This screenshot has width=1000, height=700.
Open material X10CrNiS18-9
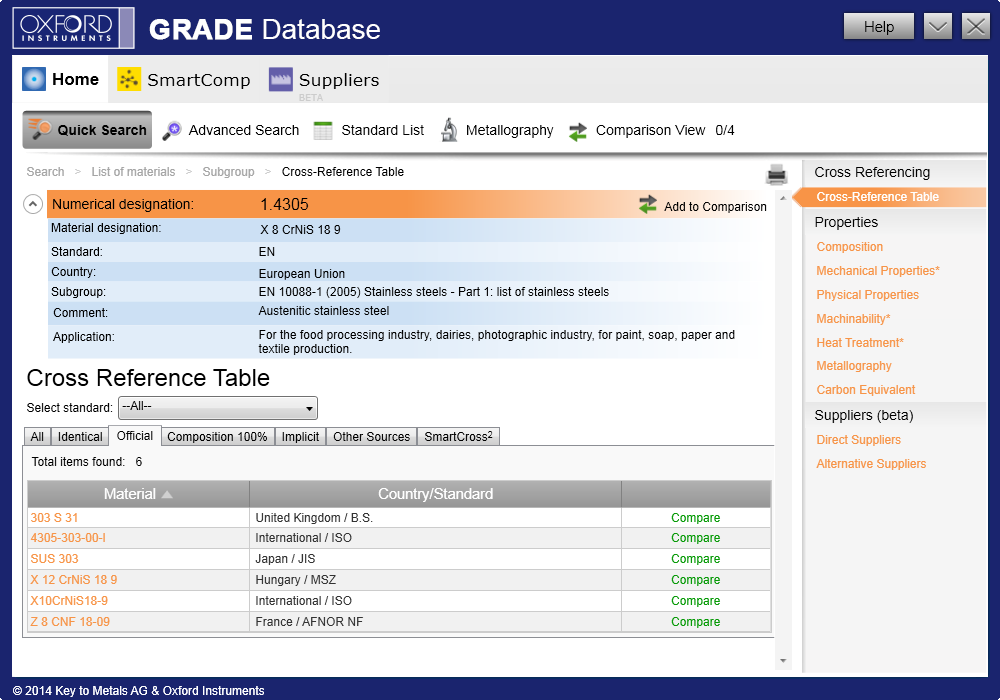(x=69, y=601)
